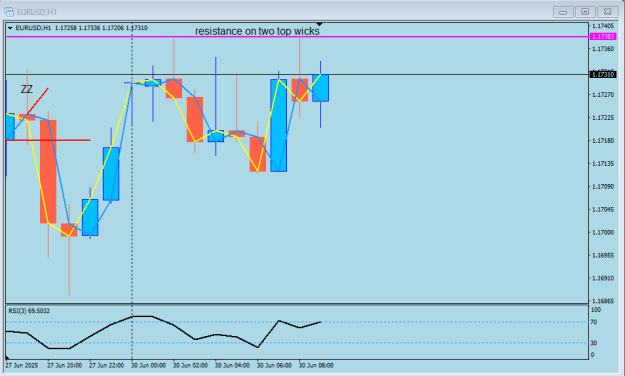The image size is (625, 376).
Task: Click the '30 Jun 08:00' time axis label
Action: (316, 365)
